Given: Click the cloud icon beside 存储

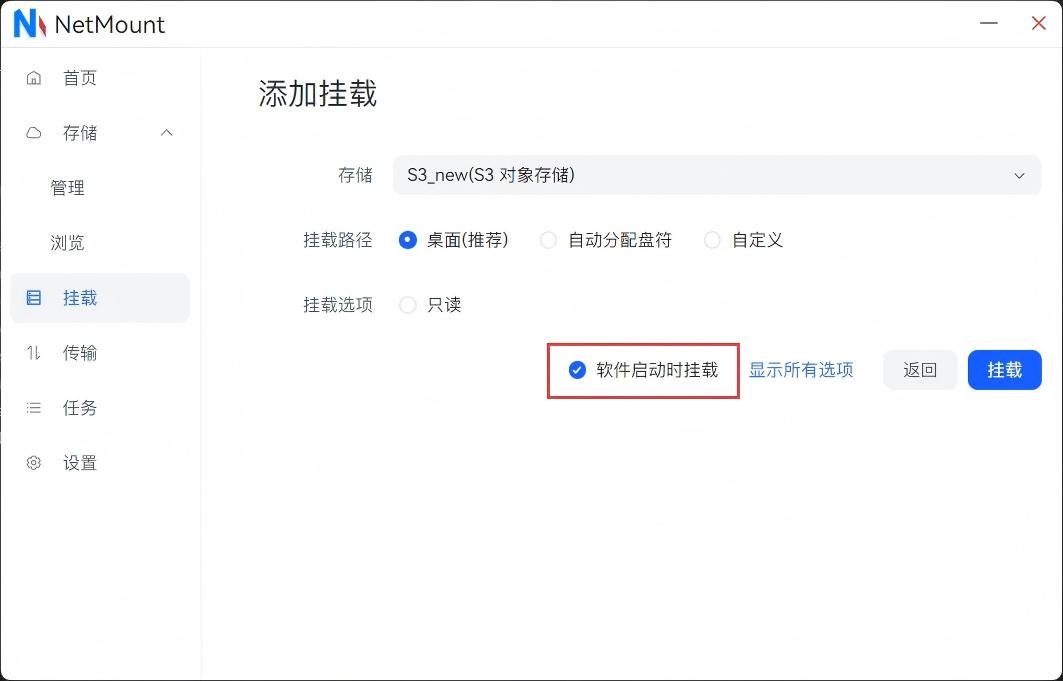Looking at the screenshot, I should point(34,133).
